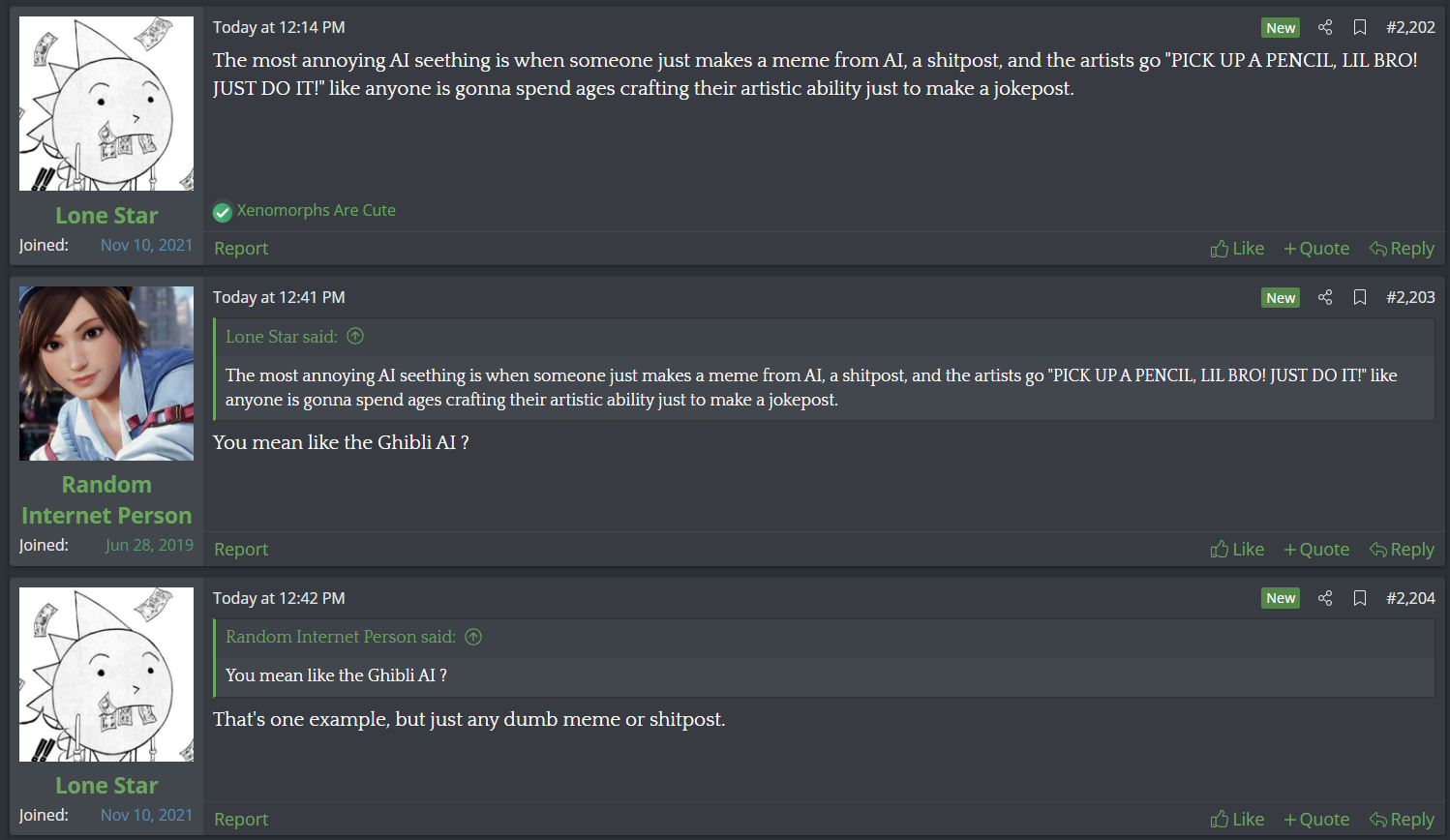Quote the post #2,202
This screenshot has height=840, width=1450.
1316,249
